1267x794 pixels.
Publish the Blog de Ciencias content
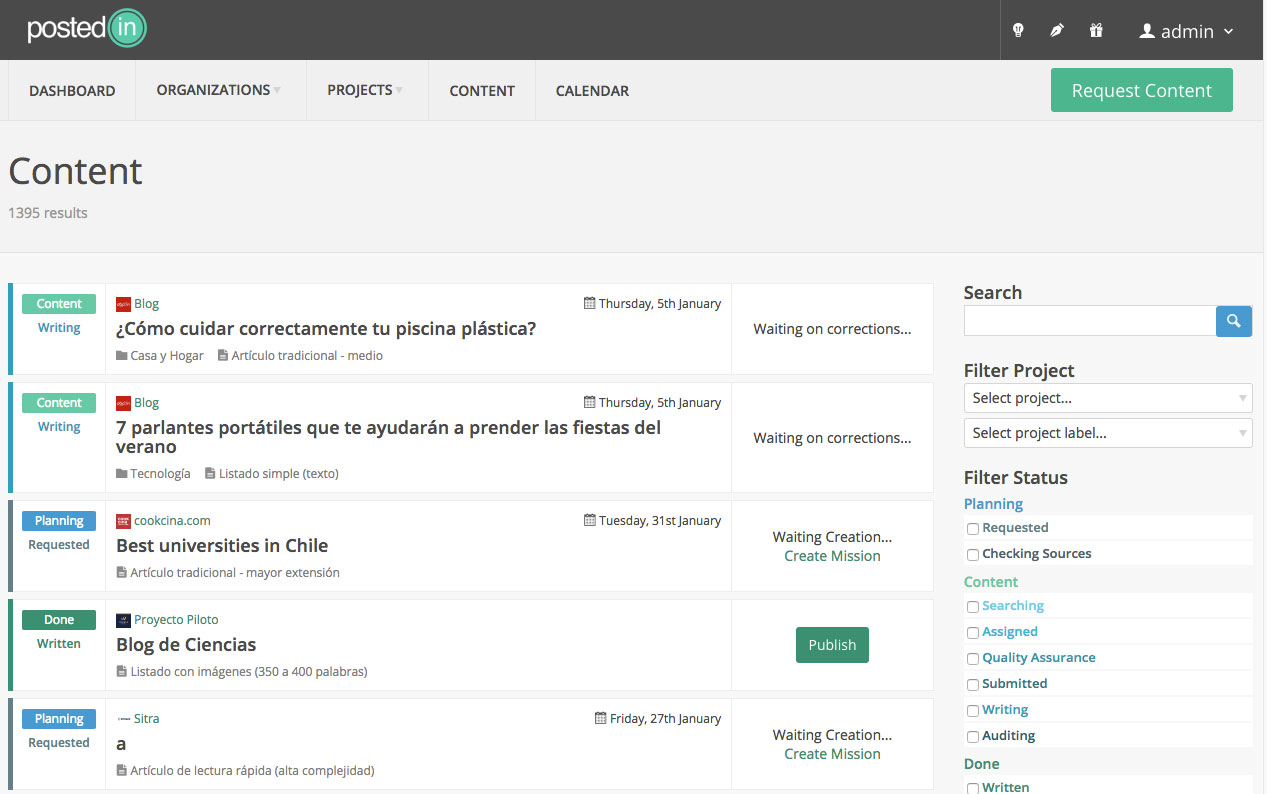tap(832, 645)
